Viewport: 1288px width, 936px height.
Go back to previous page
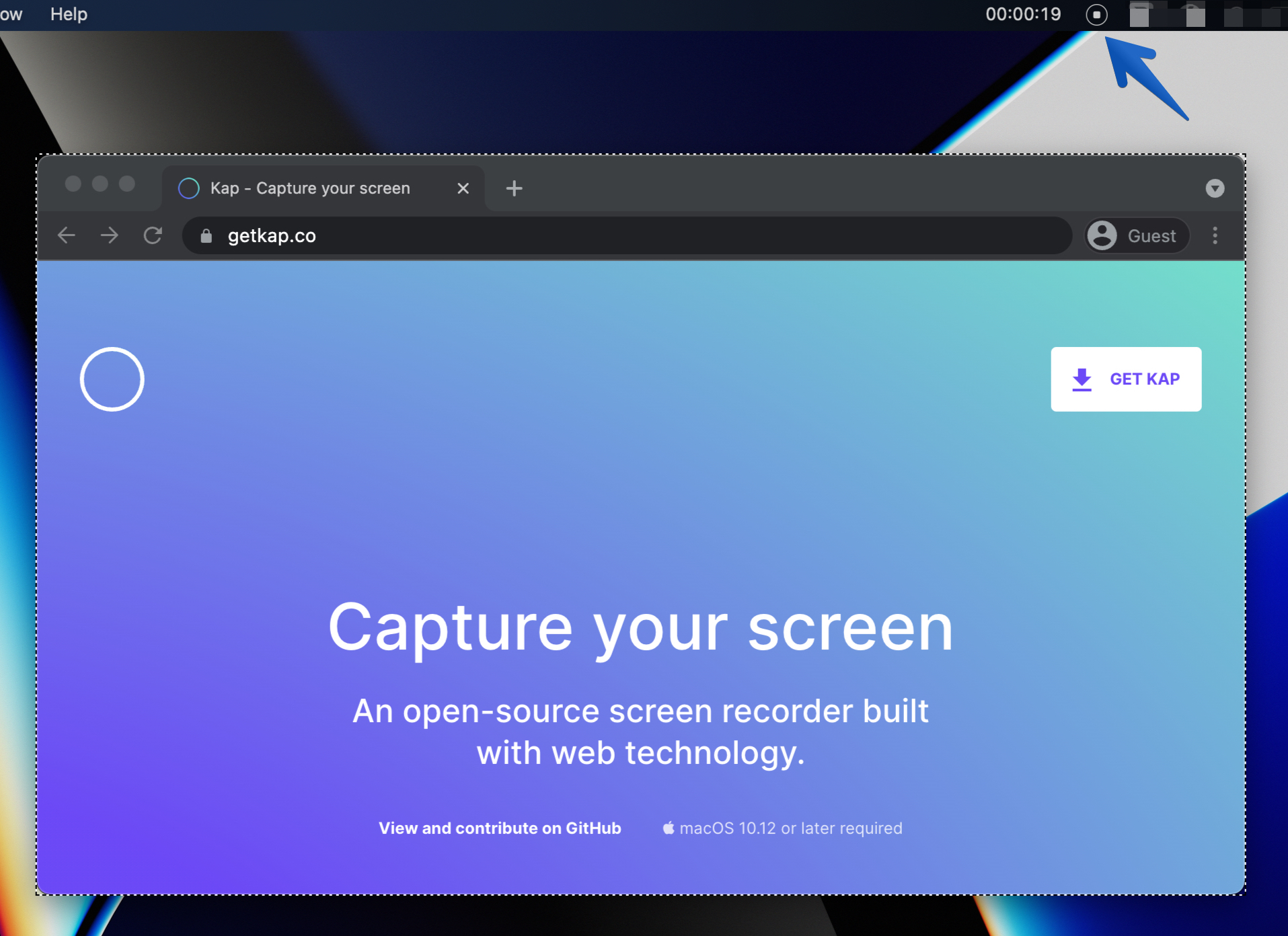tap(67, 235)
